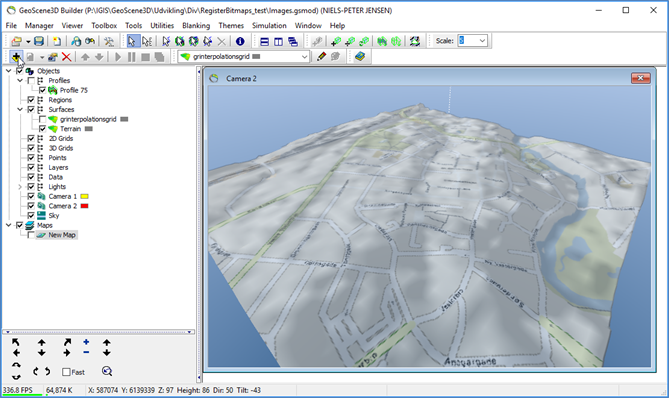Open the dropdown arrow next to grayed copy icon
669x398 pixels.
click(x=42, y=57)
